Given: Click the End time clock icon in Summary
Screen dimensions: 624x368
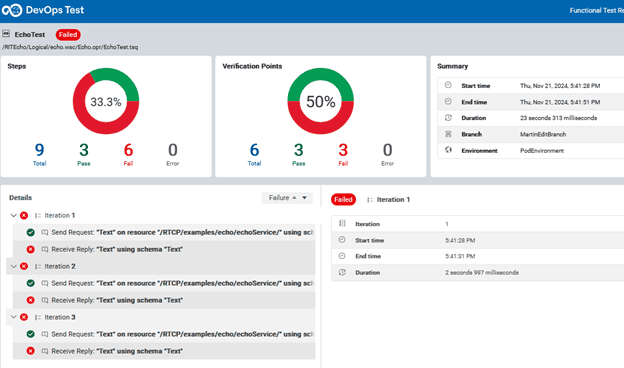Looking at the screenshot, I should point(448,101).
